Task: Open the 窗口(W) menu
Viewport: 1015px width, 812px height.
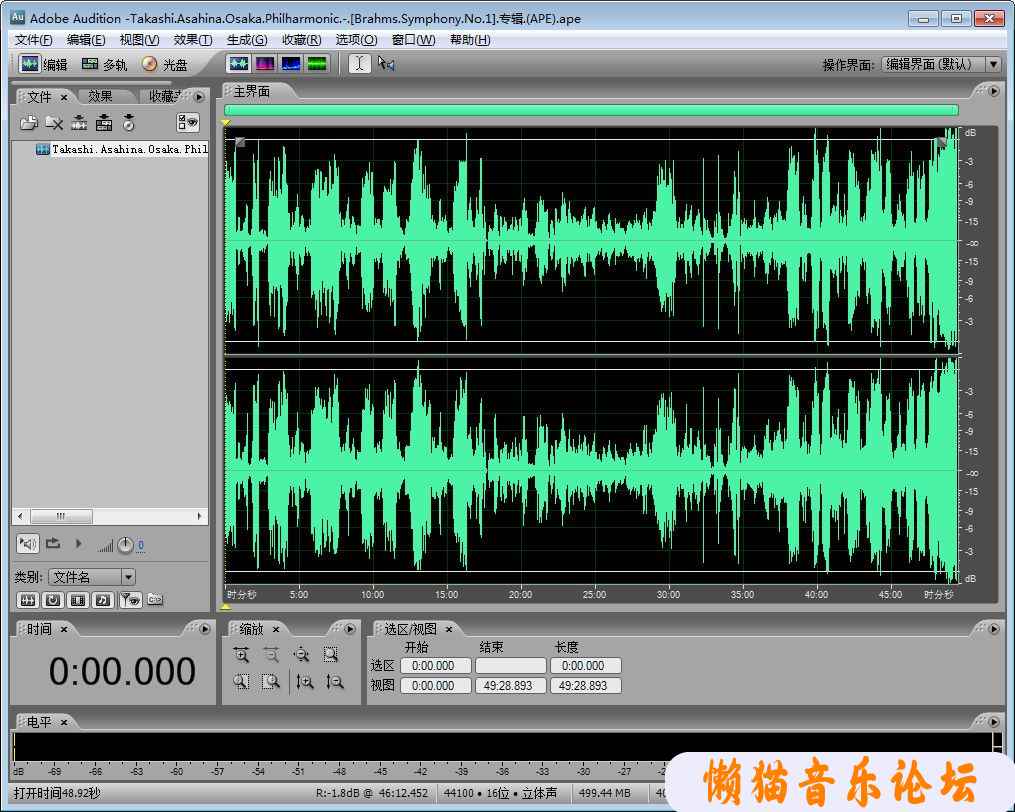Action: click(413, 39)
